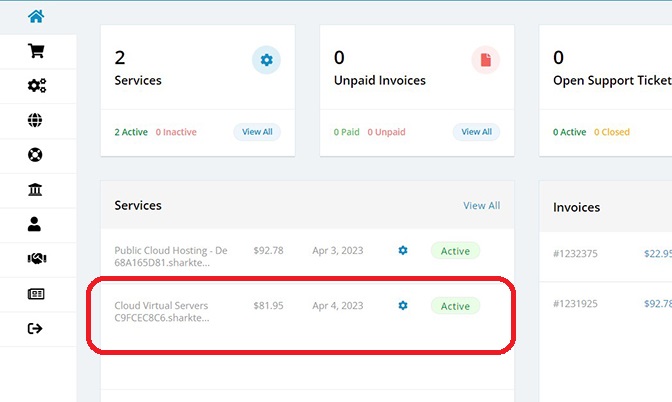Viewport: 672px width, 402px height.
Task: Open the services gears sidebar icon
Action: (x=37, y=86)
